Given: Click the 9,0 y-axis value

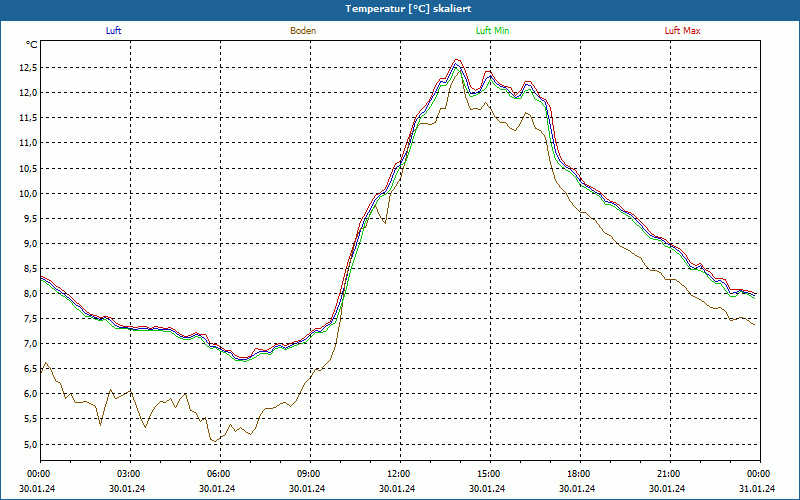Looking at the screenshot, I should (30, 243).
